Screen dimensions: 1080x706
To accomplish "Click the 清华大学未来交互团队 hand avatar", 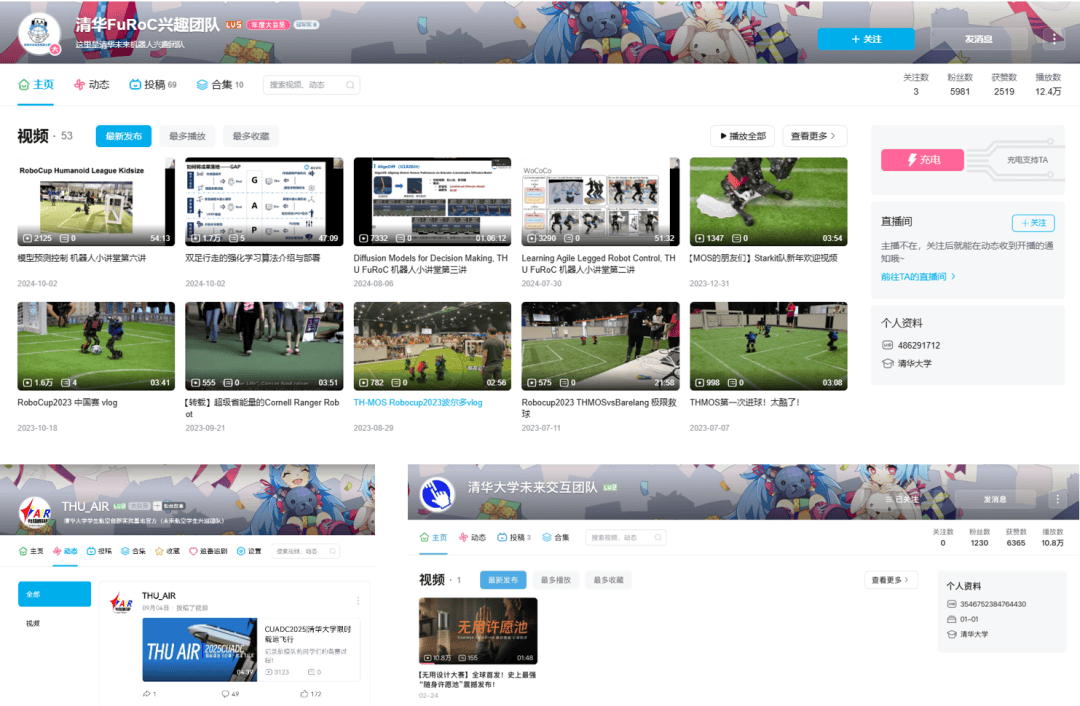I will 436,492.
